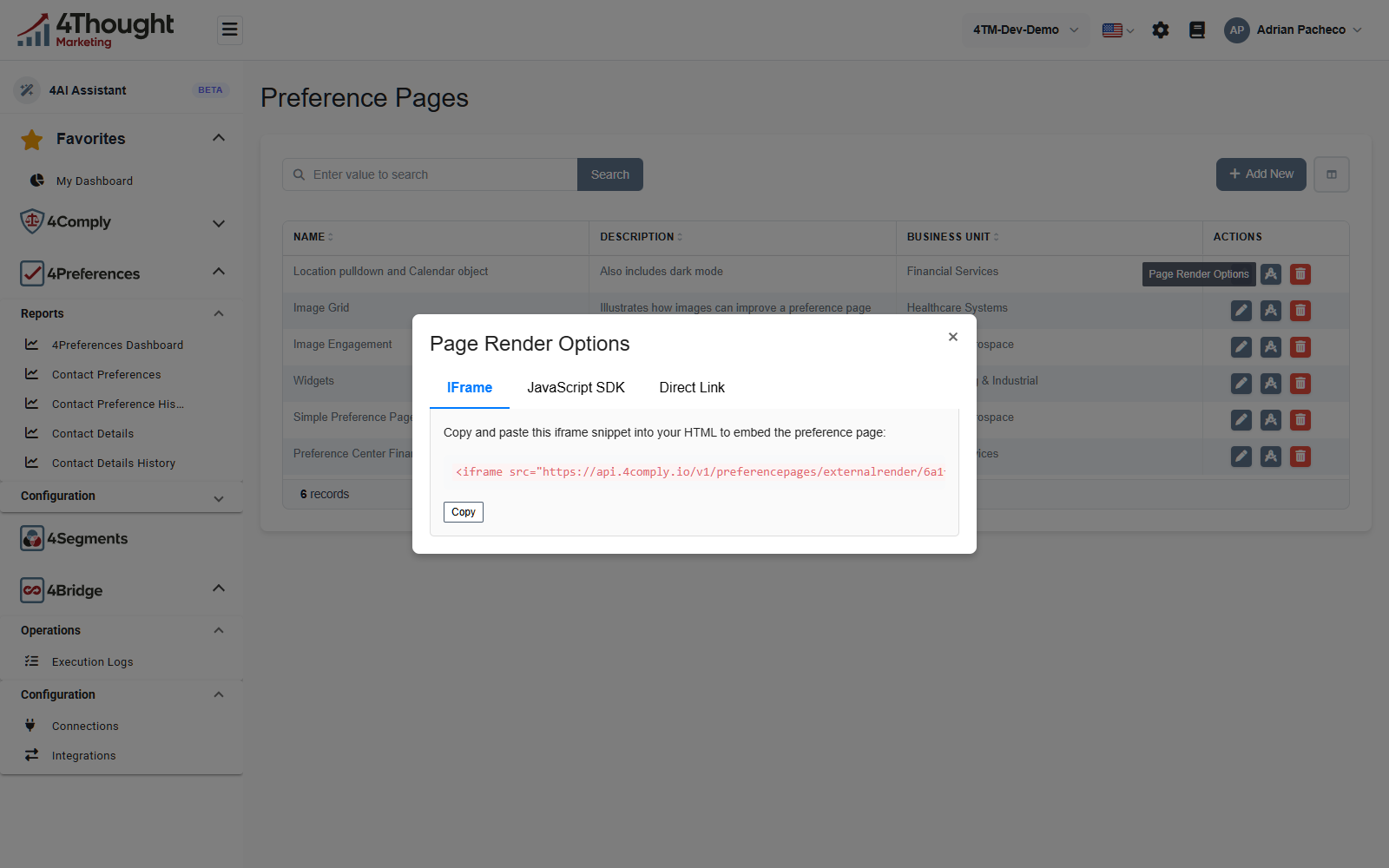
Task: Click the 4Segments icon
Action: (x=32, y=538)
